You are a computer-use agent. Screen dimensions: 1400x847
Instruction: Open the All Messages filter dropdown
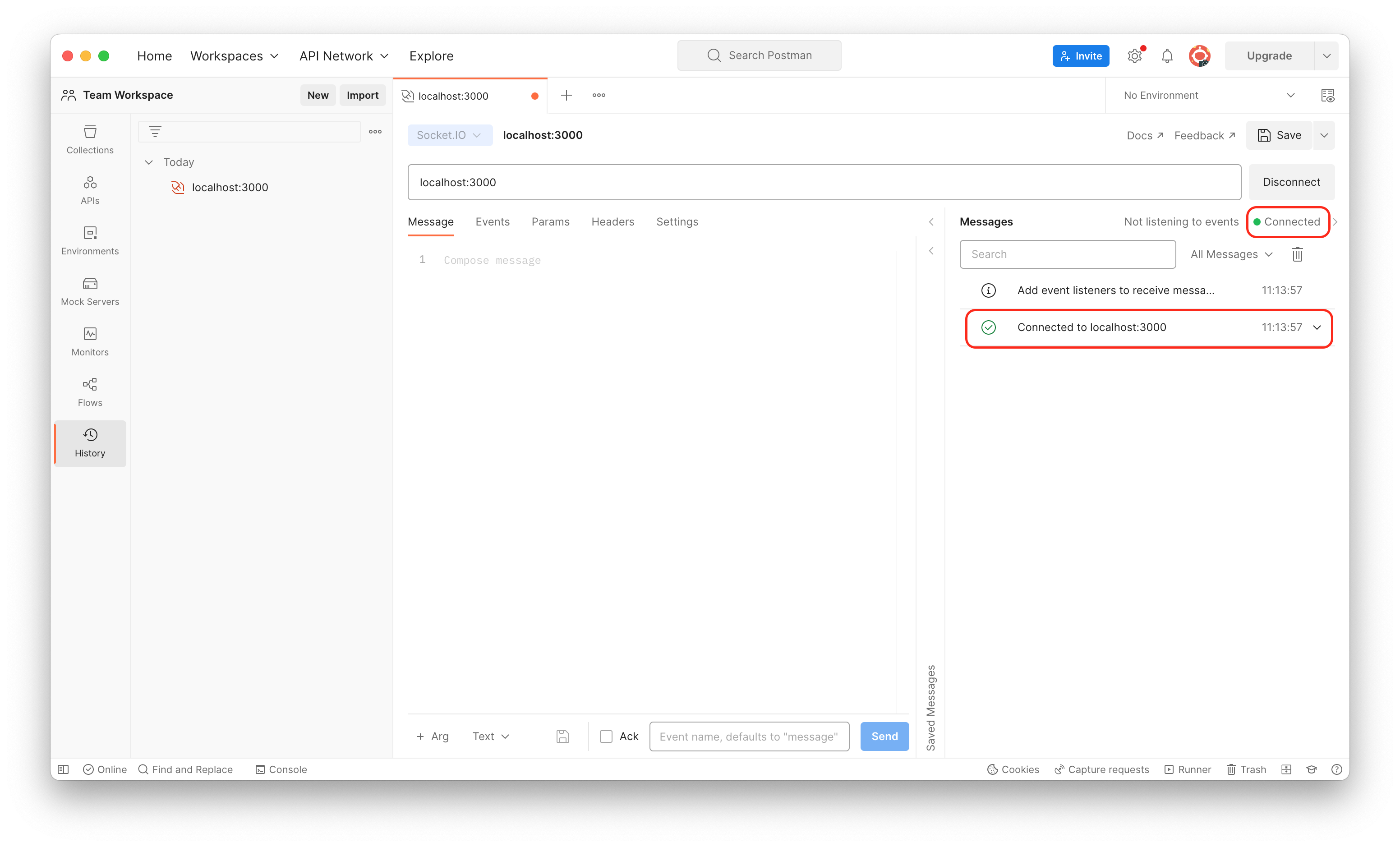click(x=1231, y=254)
